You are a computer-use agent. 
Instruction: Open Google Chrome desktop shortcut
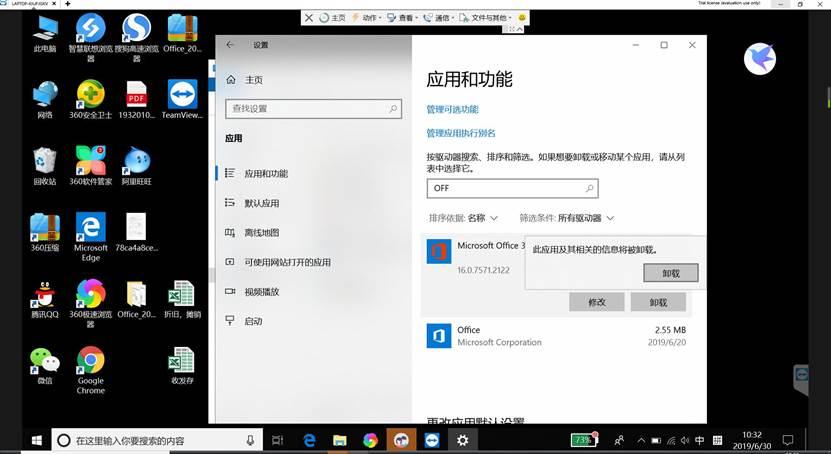91,370
